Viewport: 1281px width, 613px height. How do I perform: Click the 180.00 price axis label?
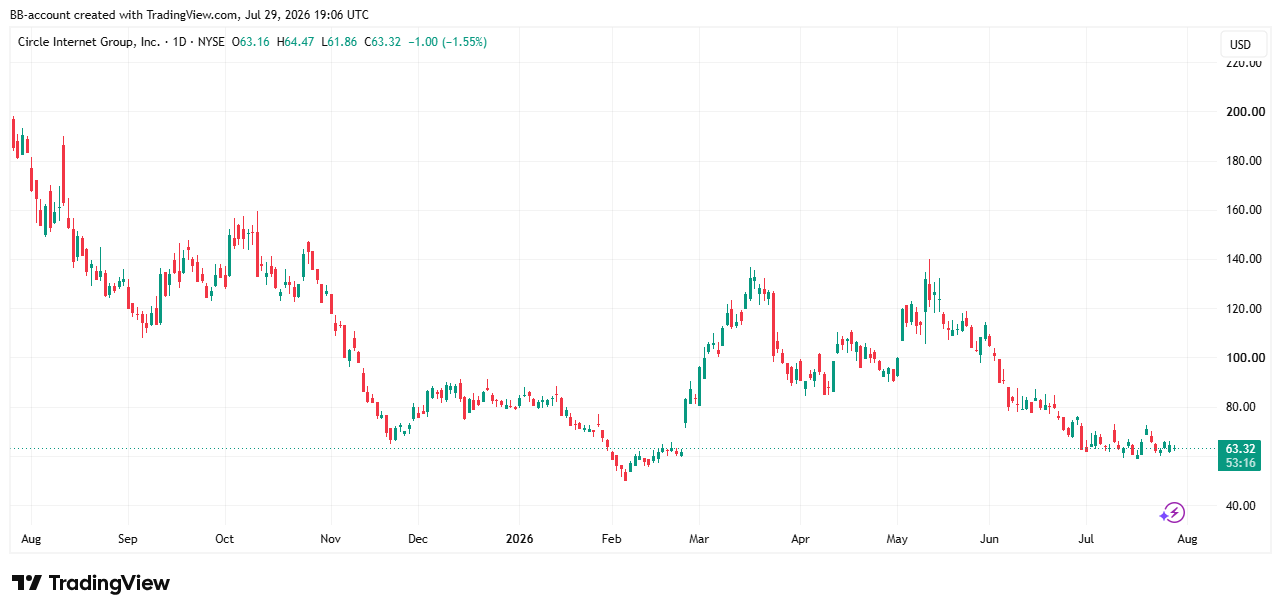[1246, 161]
